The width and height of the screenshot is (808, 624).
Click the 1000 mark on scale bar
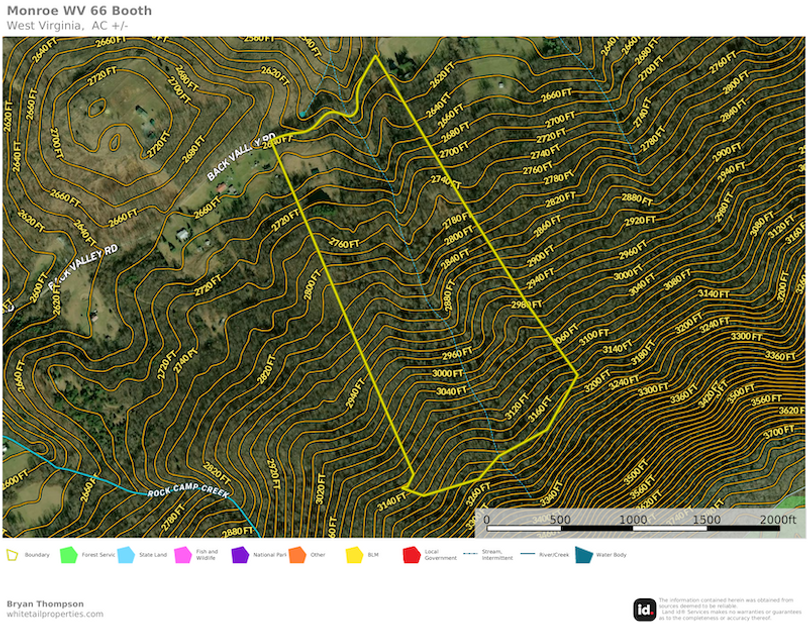tap(632, 520)
